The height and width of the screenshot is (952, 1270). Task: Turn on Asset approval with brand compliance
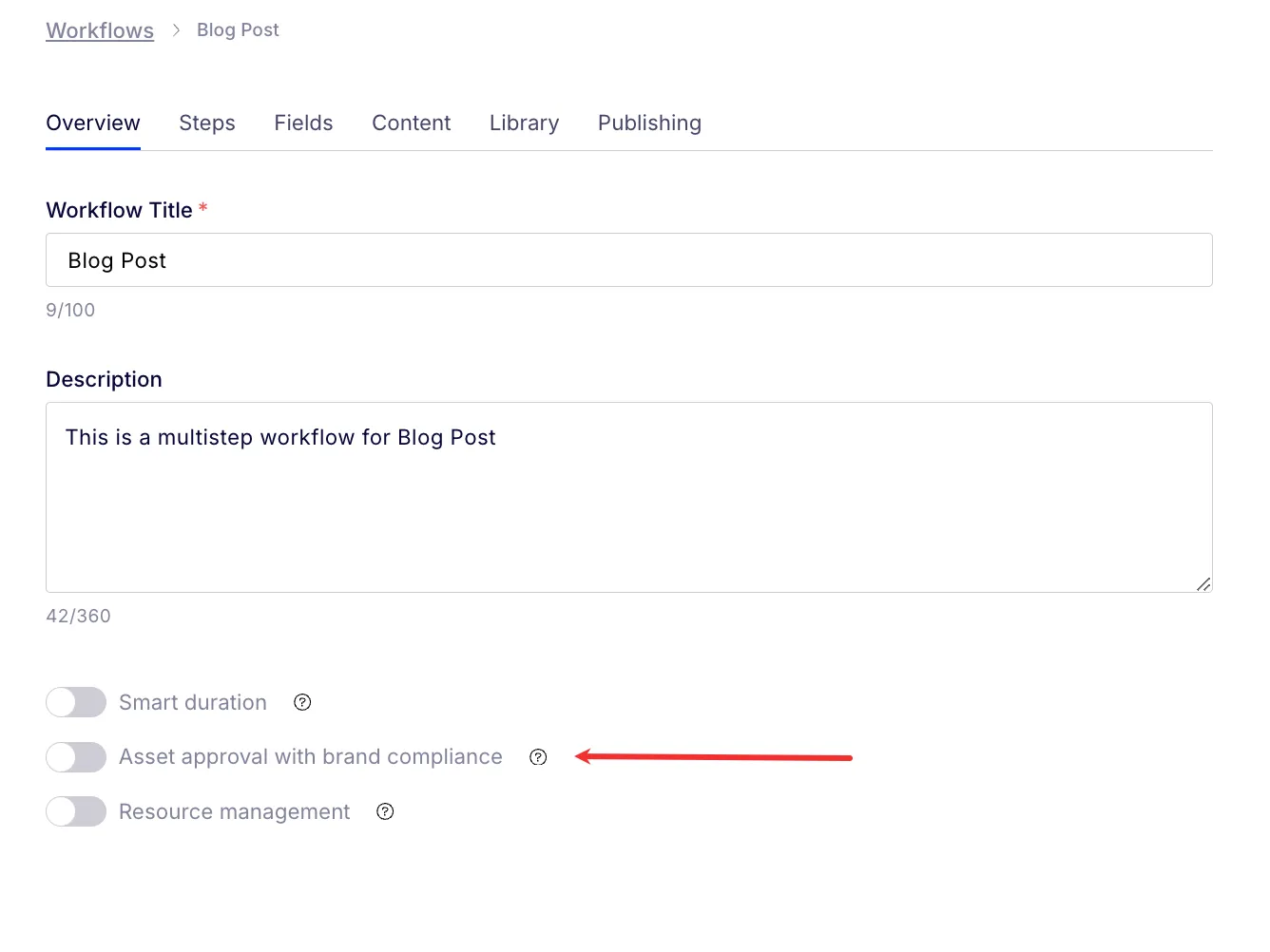[x=76, y=757]
